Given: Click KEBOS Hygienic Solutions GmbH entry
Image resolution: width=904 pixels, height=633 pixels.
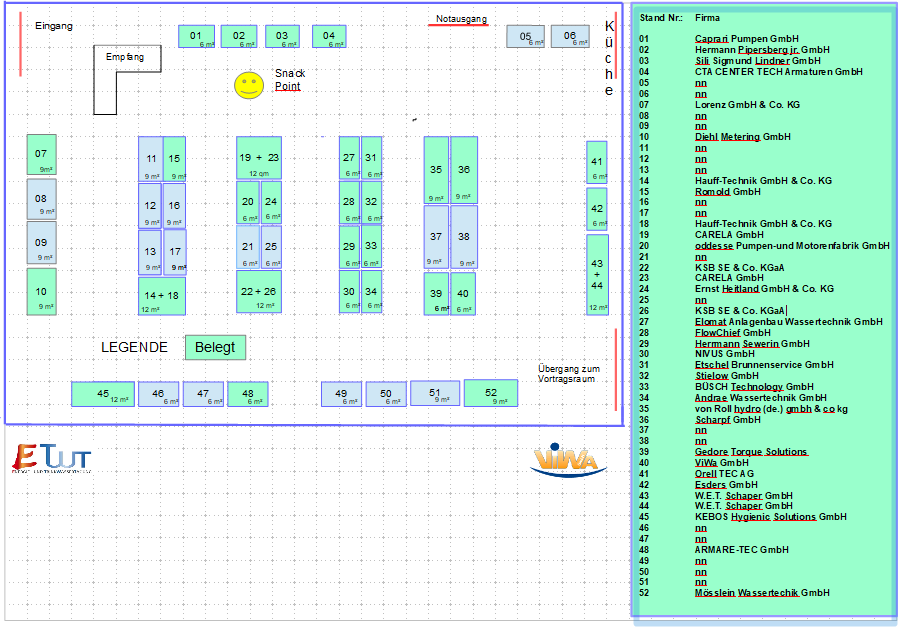Looking at the screenshot, I should (771, 517).
